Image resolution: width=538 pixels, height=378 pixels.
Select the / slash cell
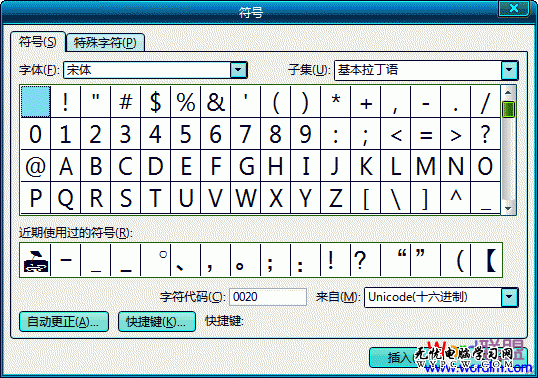click(x=485, y=102)
